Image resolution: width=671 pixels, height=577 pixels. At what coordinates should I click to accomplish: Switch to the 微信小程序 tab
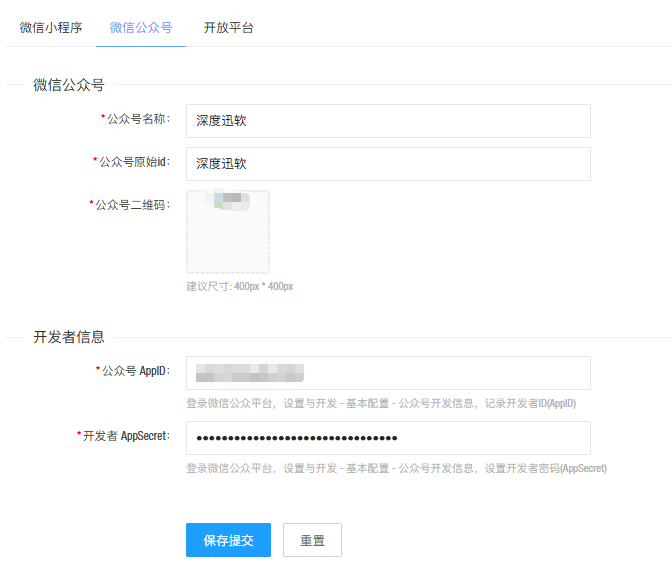pos(50,27)
